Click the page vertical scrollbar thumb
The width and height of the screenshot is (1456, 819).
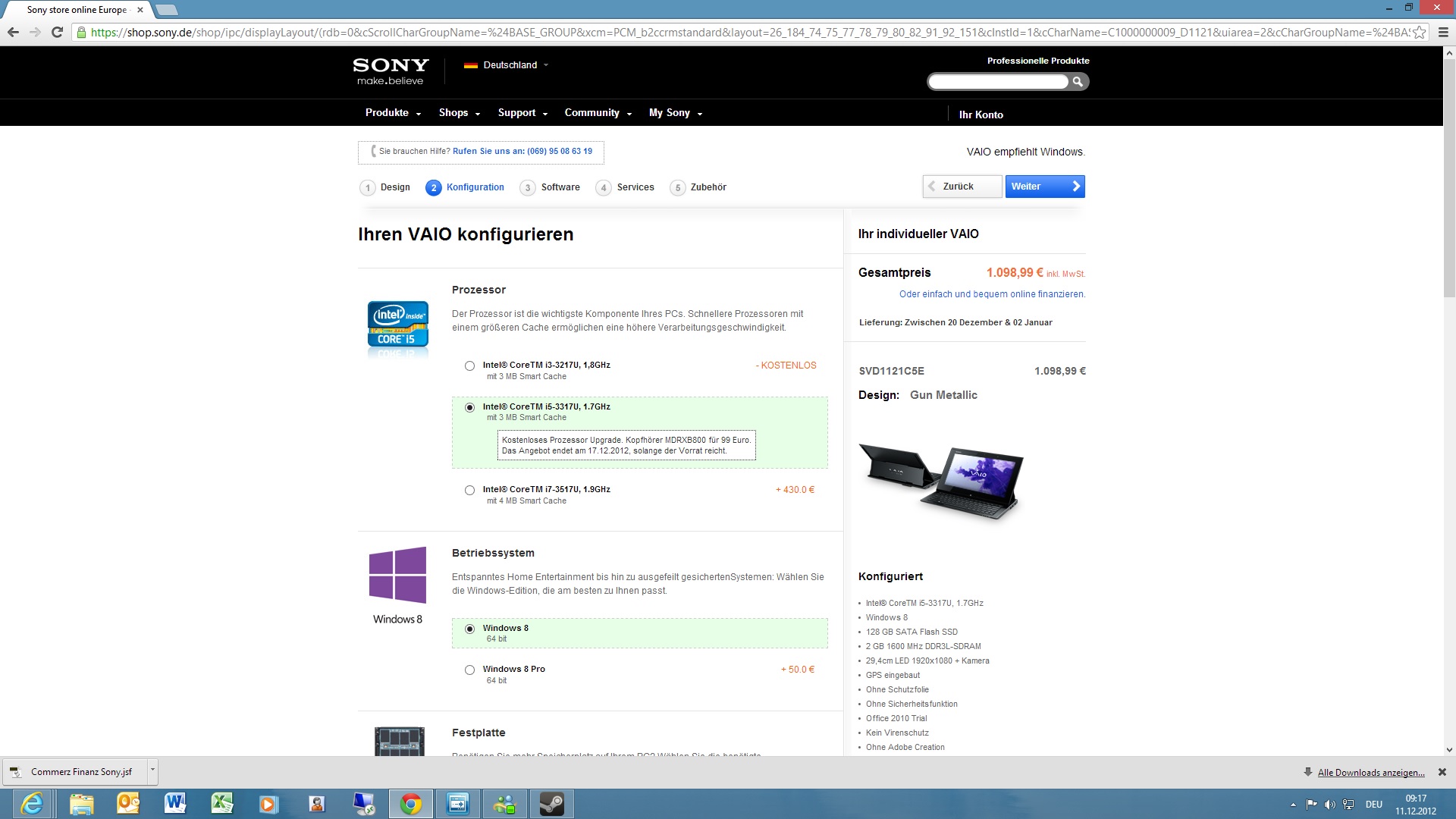point(1449,180)
